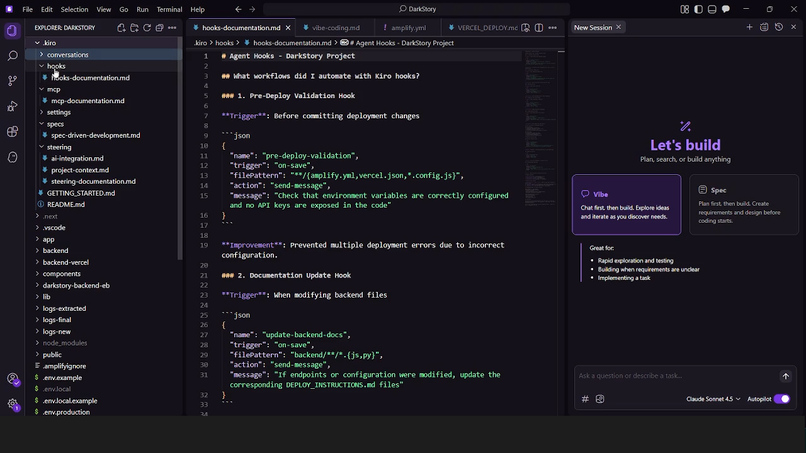Open mcp-documentation.md in the tree
The width and height of the screenshot is (806, 453).
tap(87, 101)
